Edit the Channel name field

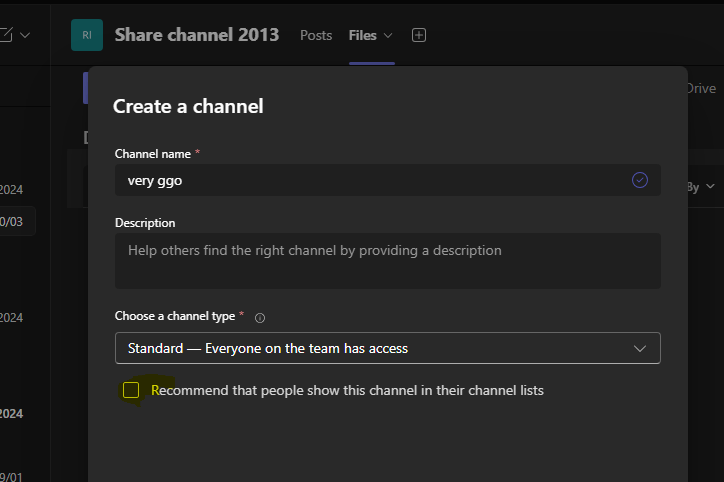click(x=388, y=180)
